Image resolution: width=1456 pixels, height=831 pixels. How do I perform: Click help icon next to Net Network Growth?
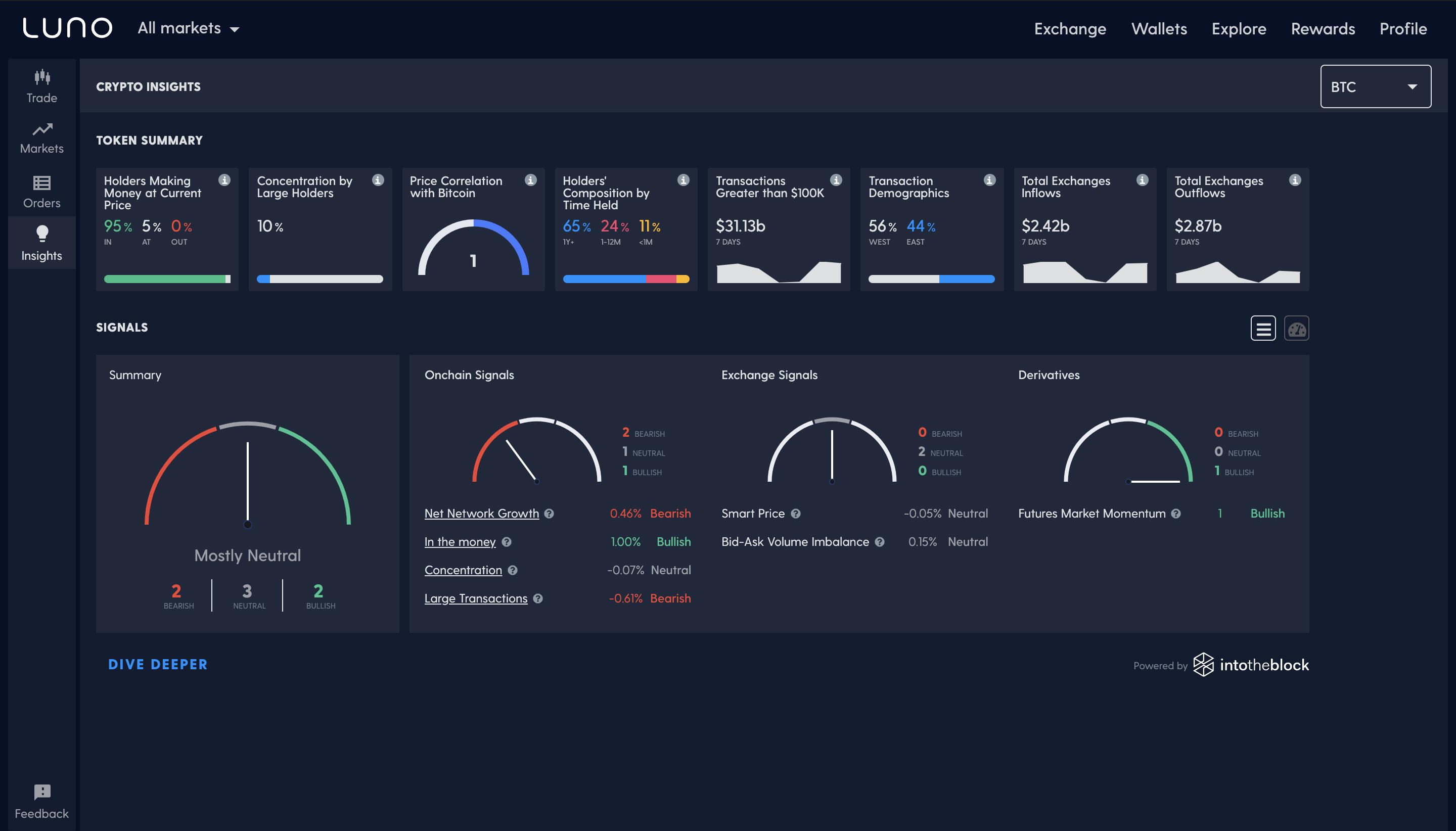tap(549, 514)
